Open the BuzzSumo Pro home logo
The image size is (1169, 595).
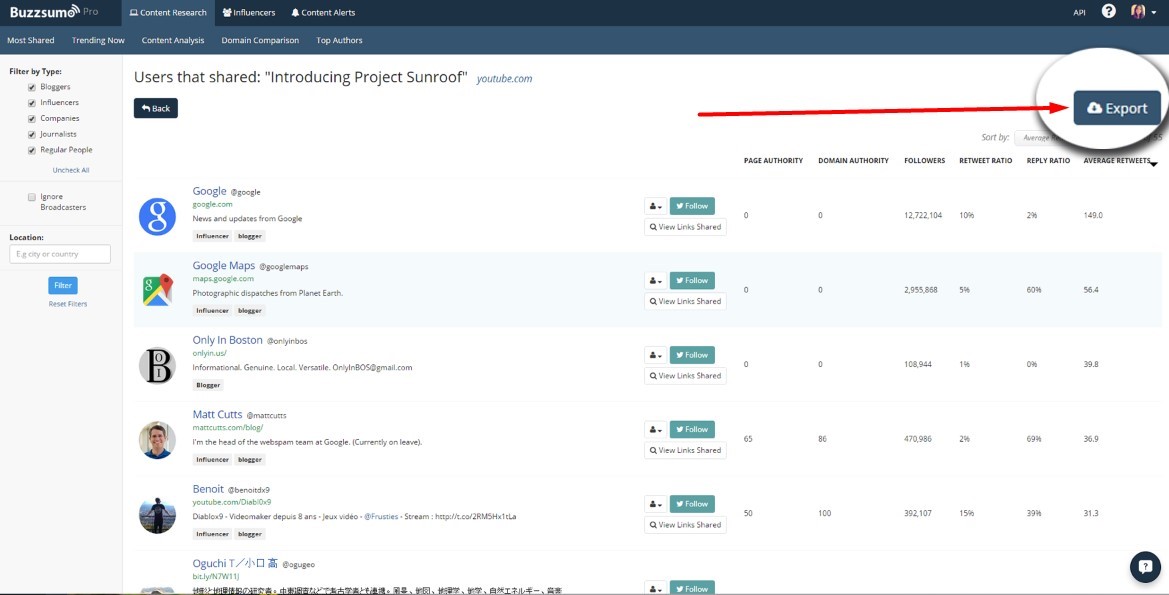point(54,13)
